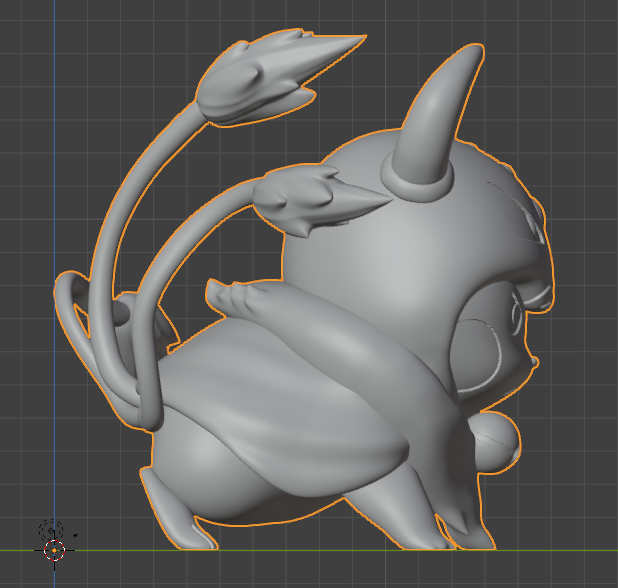Click the blue Z axis line

click(55, 150)
